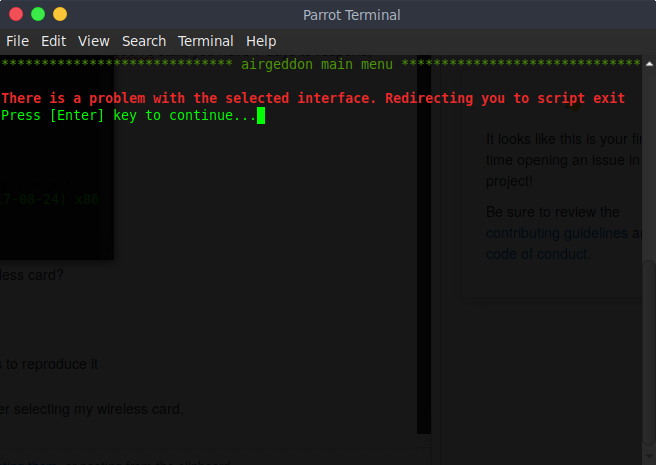656x465 pixels.
Task: Click 'selecting my wireless card,' background text
Action: point(99,409)
